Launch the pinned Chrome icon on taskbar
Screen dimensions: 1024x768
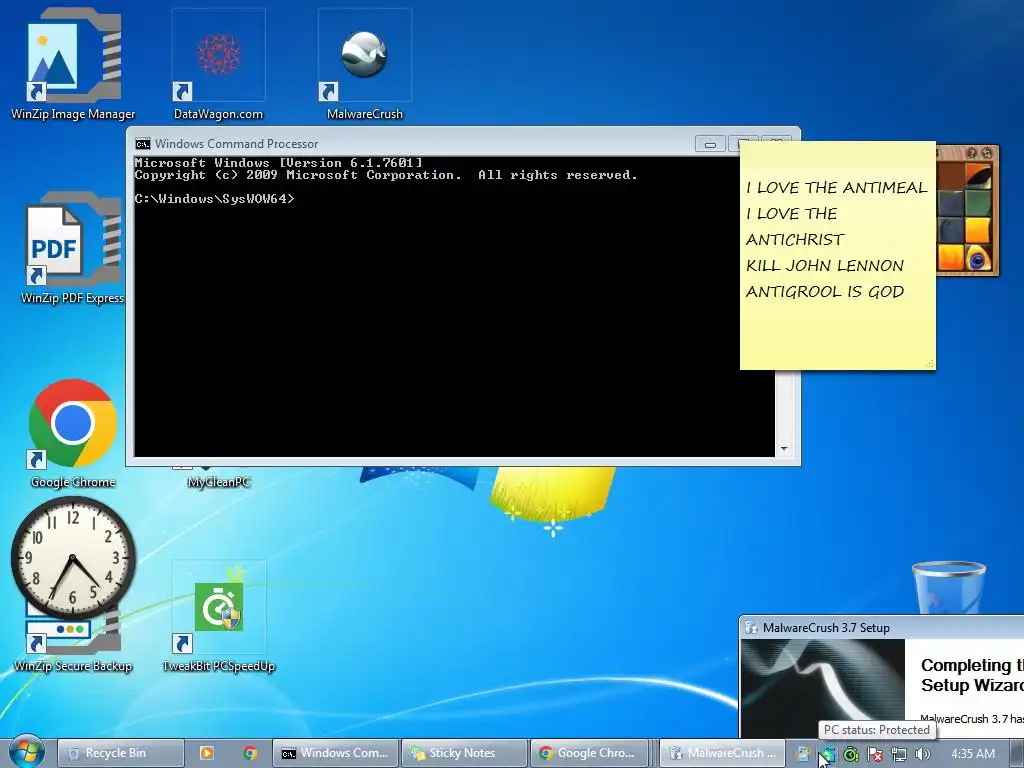(250, 753)
